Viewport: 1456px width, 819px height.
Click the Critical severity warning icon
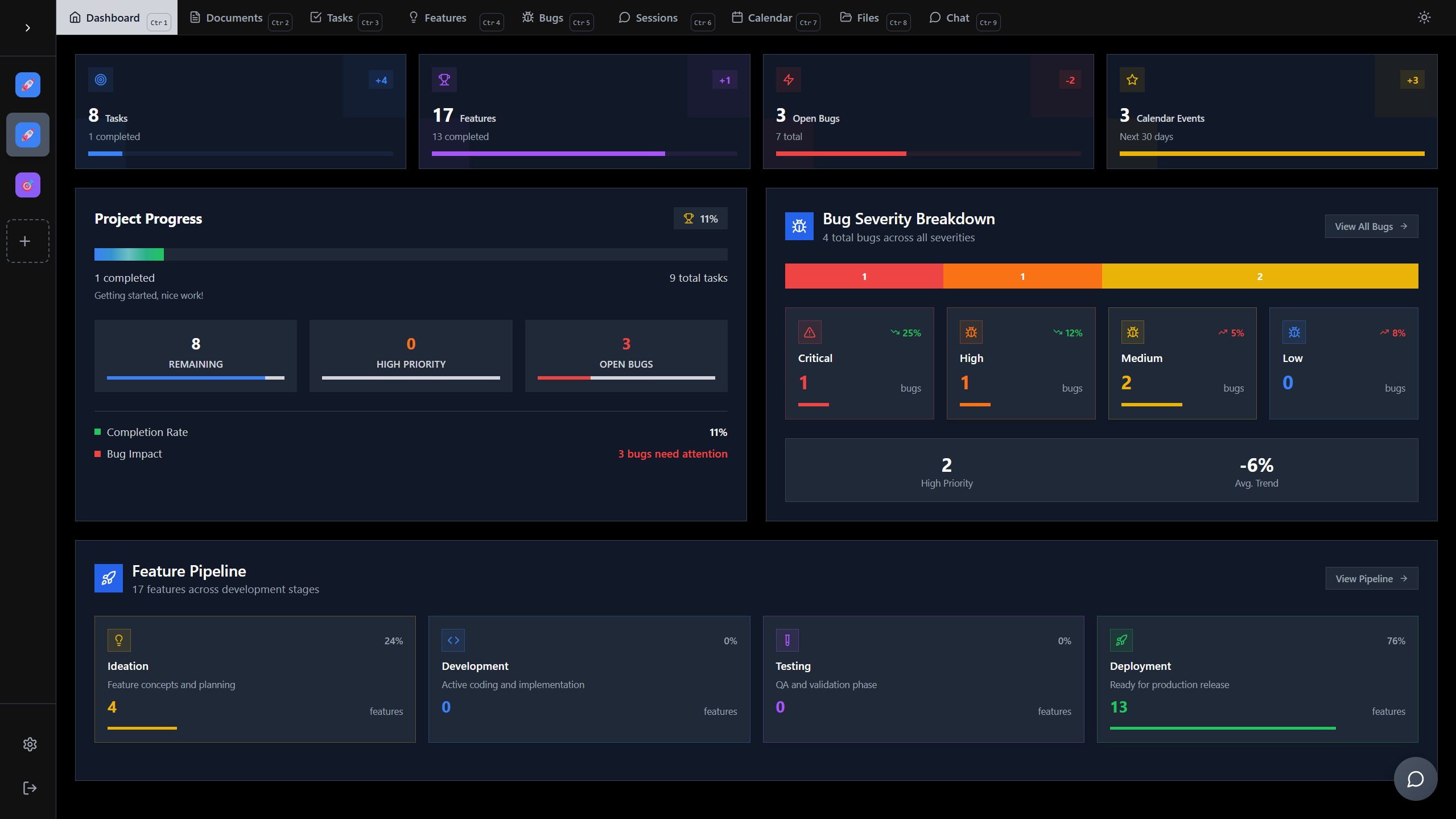click(x=809, y=332)
